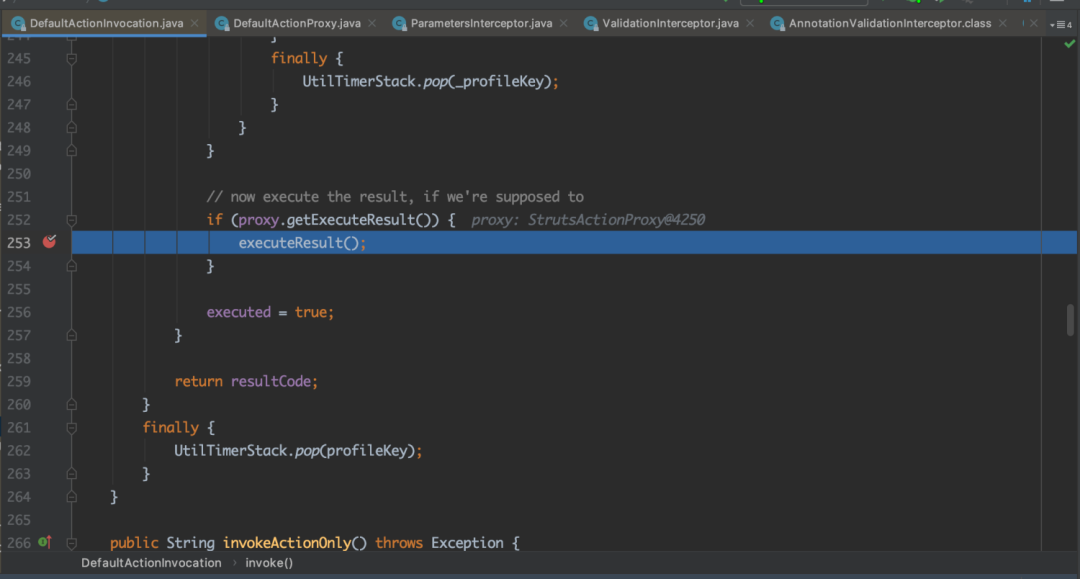Screen dimensions: 1080x579
Task: Click the Java class icon on DefaultActionProxy tab
Action: pyautogui.click(x=222, y=23)
